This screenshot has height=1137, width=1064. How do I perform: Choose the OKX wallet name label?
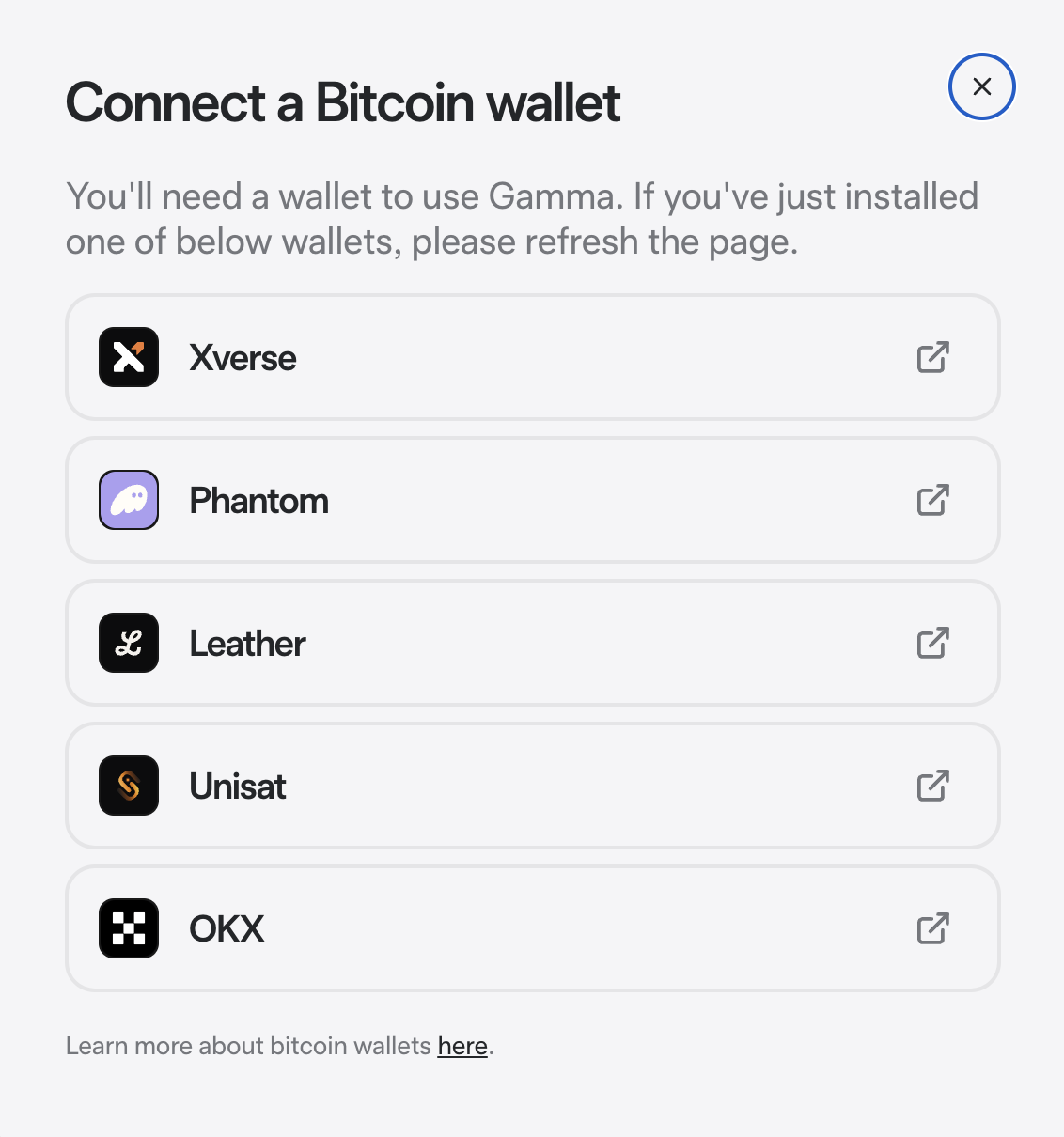pyautogui.click(x=227, y=929)
